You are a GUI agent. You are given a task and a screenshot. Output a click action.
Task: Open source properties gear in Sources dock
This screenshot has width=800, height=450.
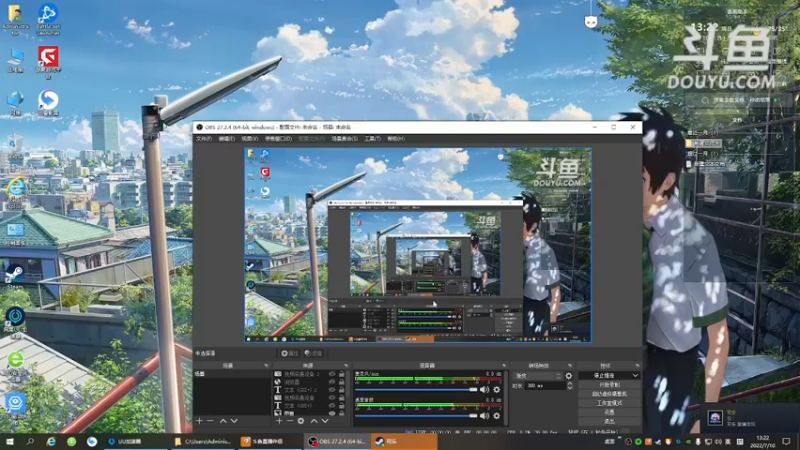point(301,421)
